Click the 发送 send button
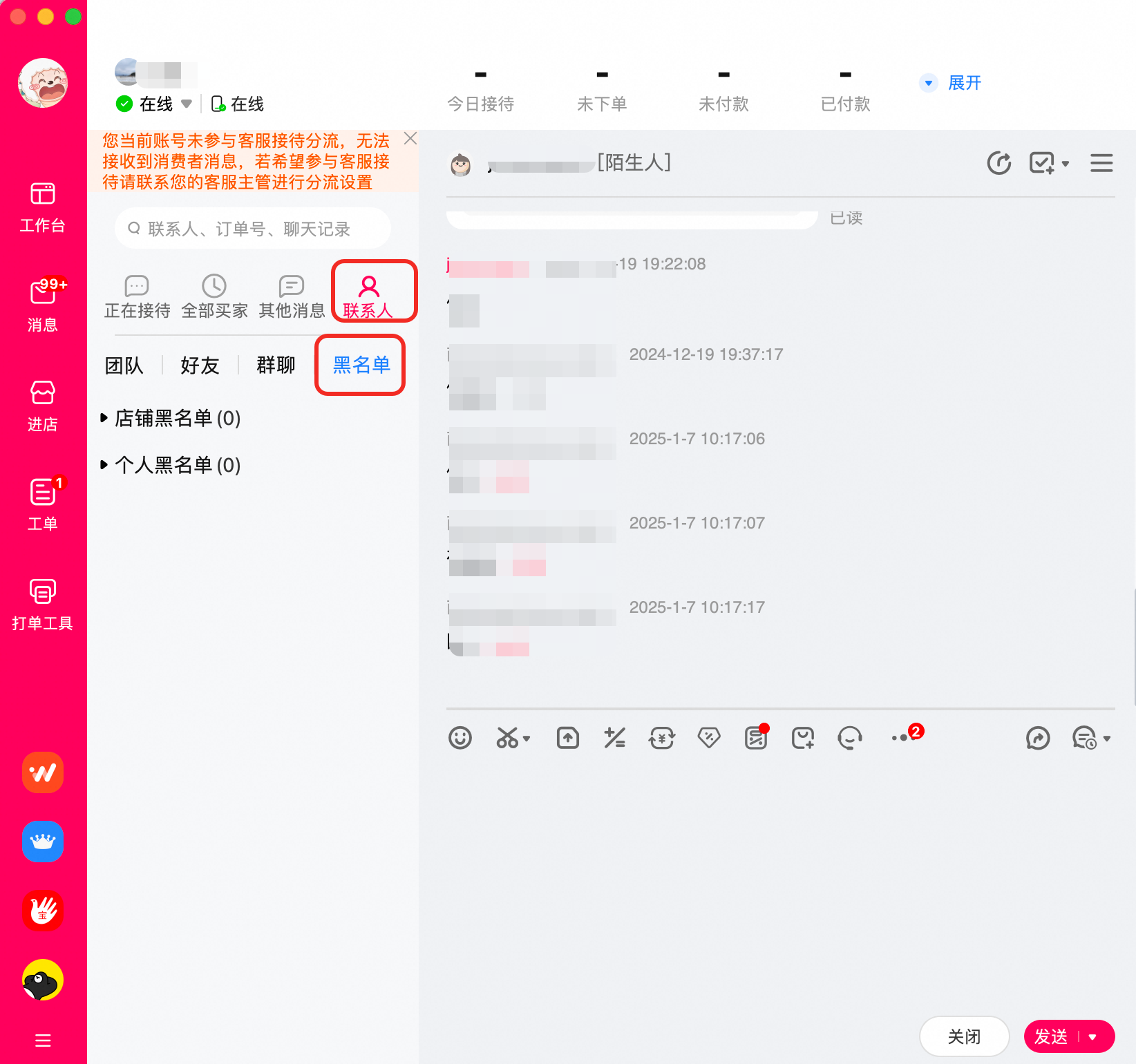 pos(1050,1036)
